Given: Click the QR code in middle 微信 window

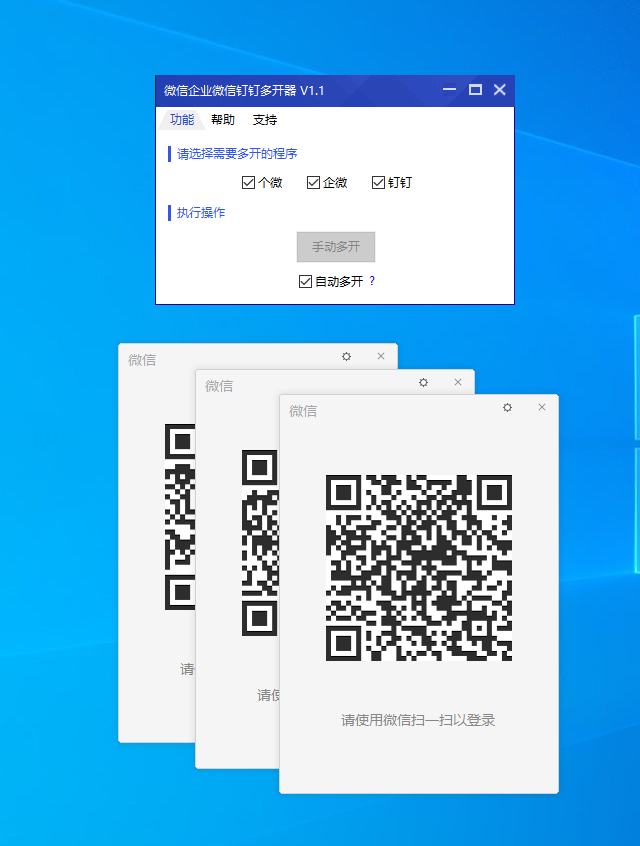Looking at the screenshot, I should click(x=260, y=543).
